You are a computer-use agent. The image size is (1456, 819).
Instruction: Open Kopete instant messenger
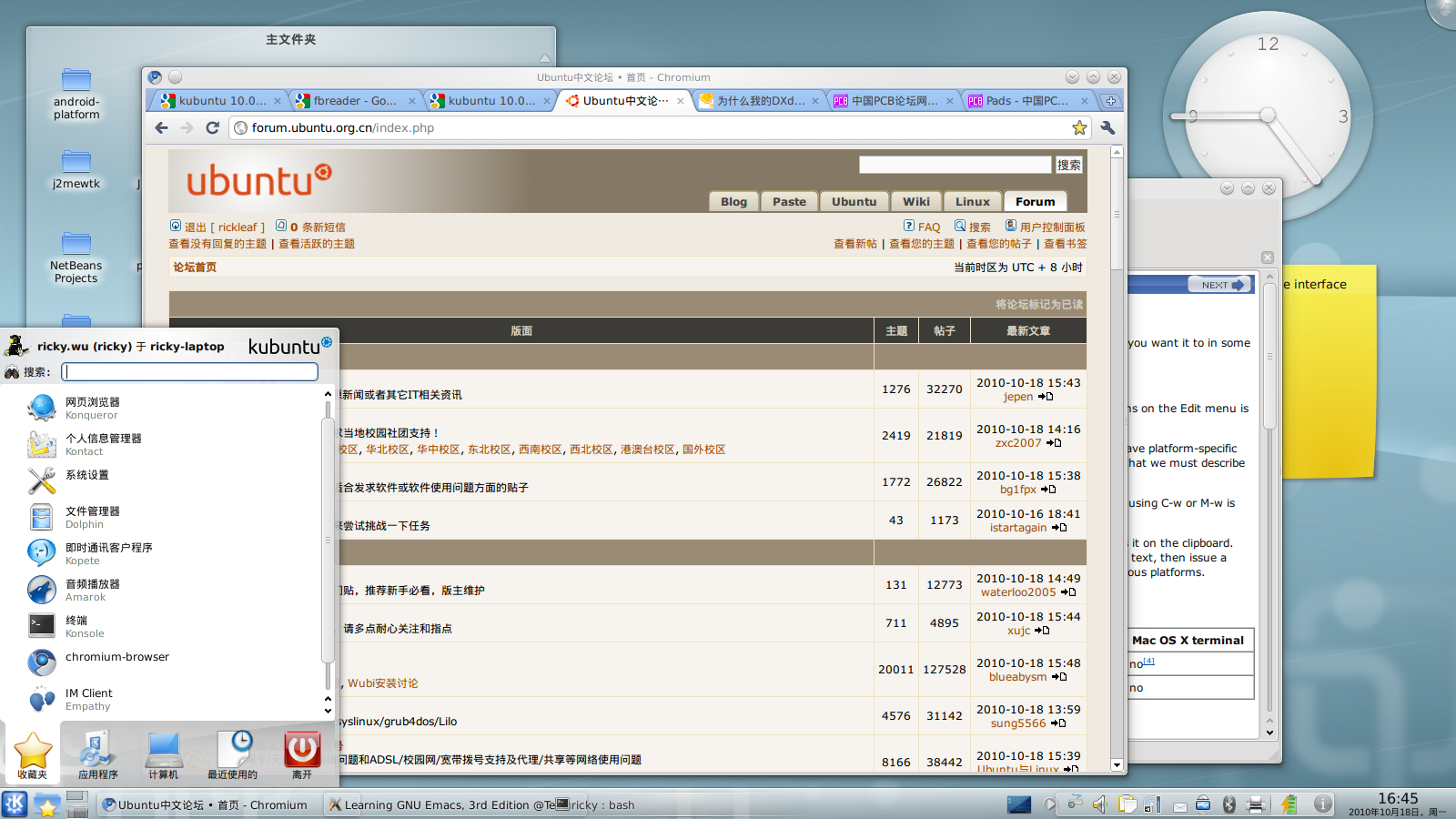coord(41,553)
